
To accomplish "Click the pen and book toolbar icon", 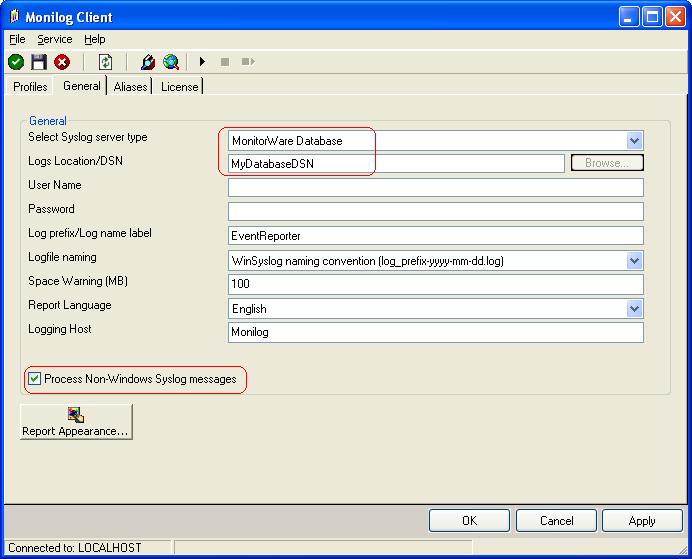I will tap(148, 62).
